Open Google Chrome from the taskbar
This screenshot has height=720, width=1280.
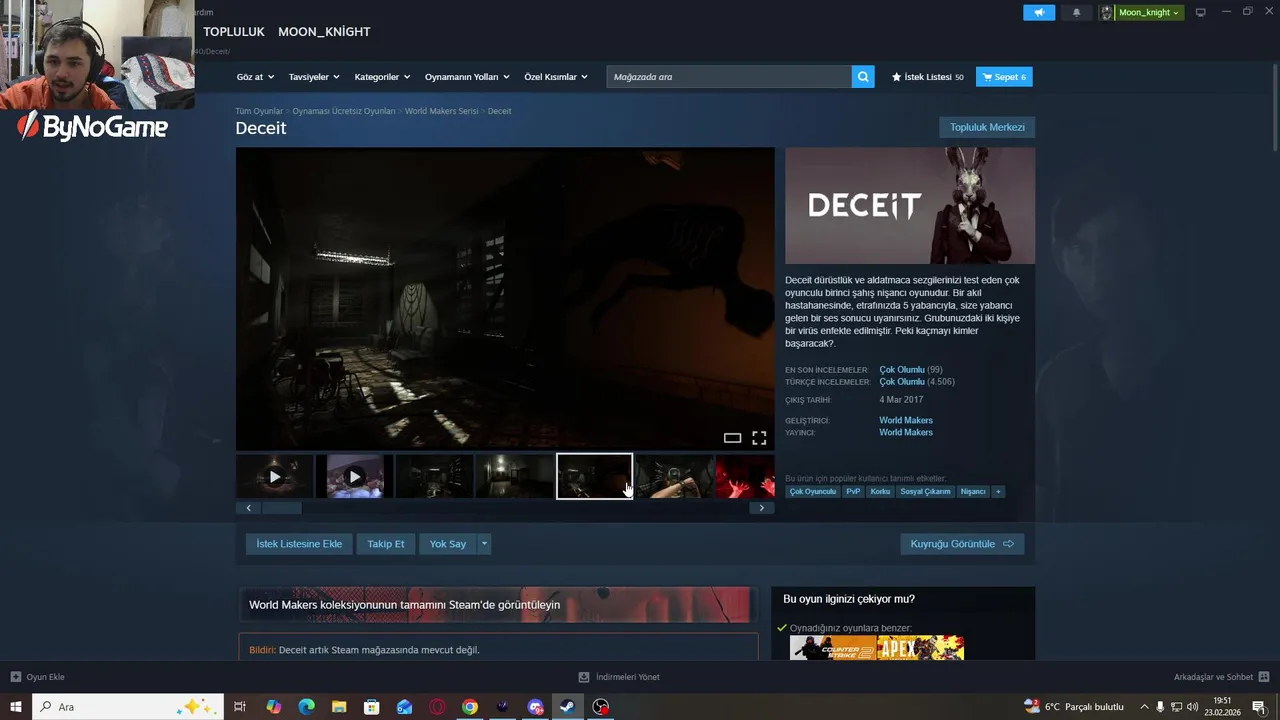coord(470,707)
